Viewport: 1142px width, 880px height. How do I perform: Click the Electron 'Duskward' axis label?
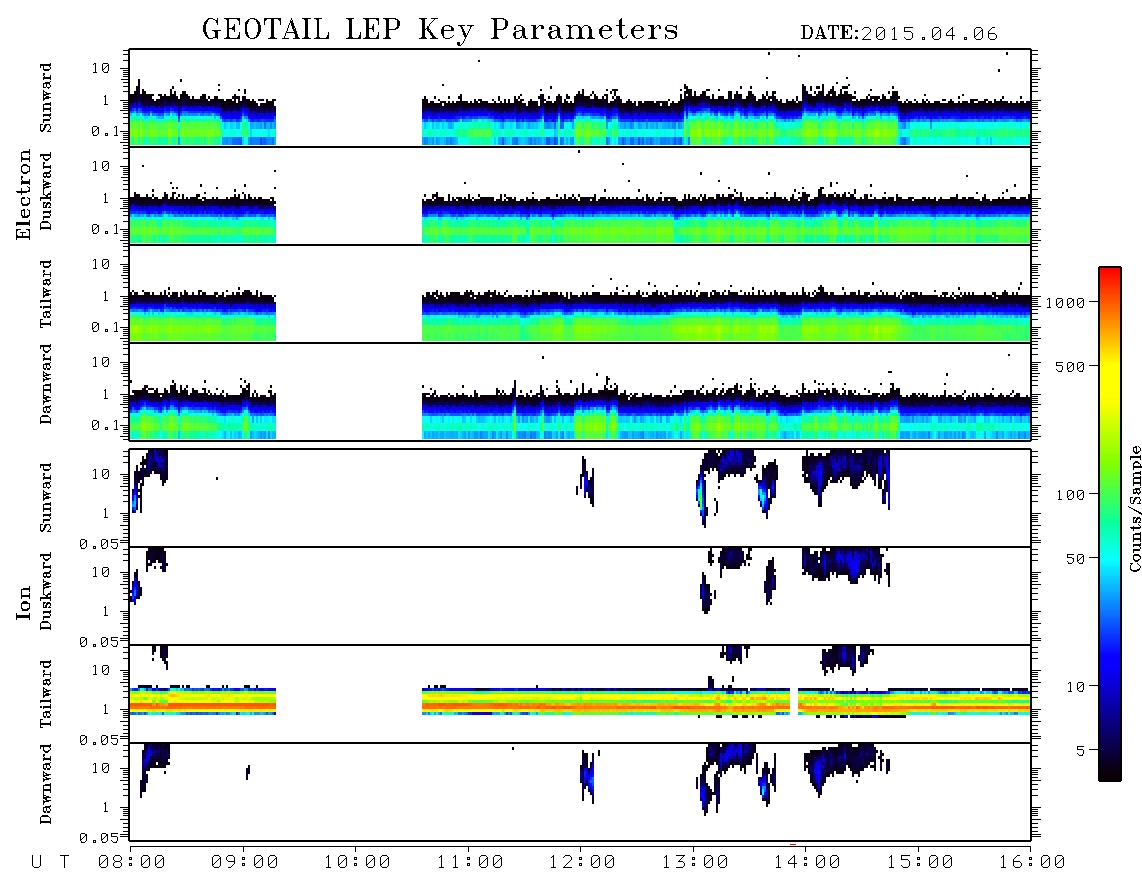tap(46, 192)
